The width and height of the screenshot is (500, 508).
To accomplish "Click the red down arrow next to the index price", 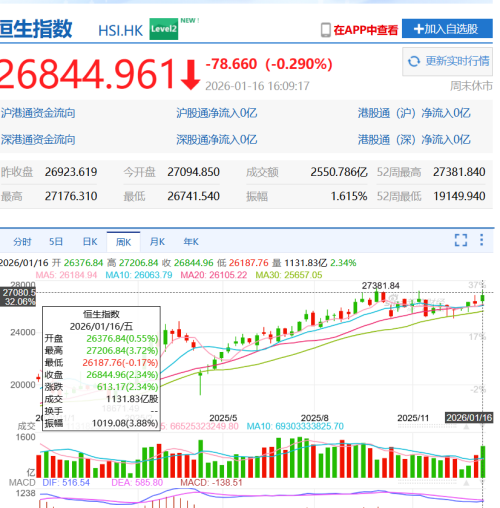I will pos(191,74).
